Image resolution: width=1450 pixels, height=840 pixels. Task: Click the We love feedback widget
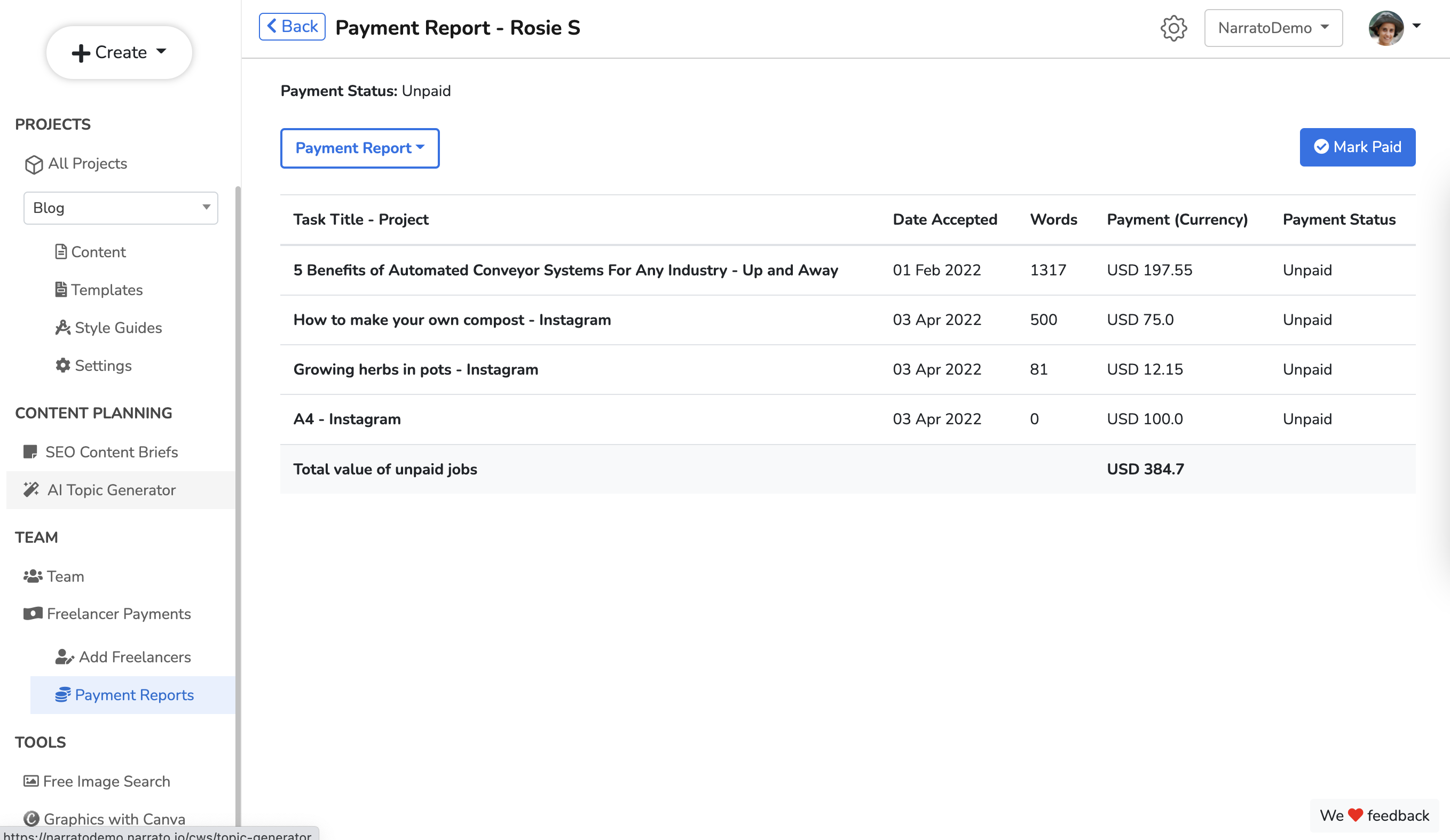tap(1372, 815)
